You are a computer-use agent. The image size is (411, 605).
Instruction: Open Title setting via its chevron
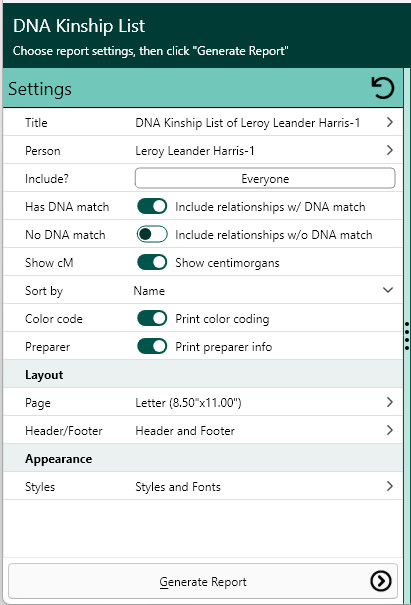click(390, 122)
